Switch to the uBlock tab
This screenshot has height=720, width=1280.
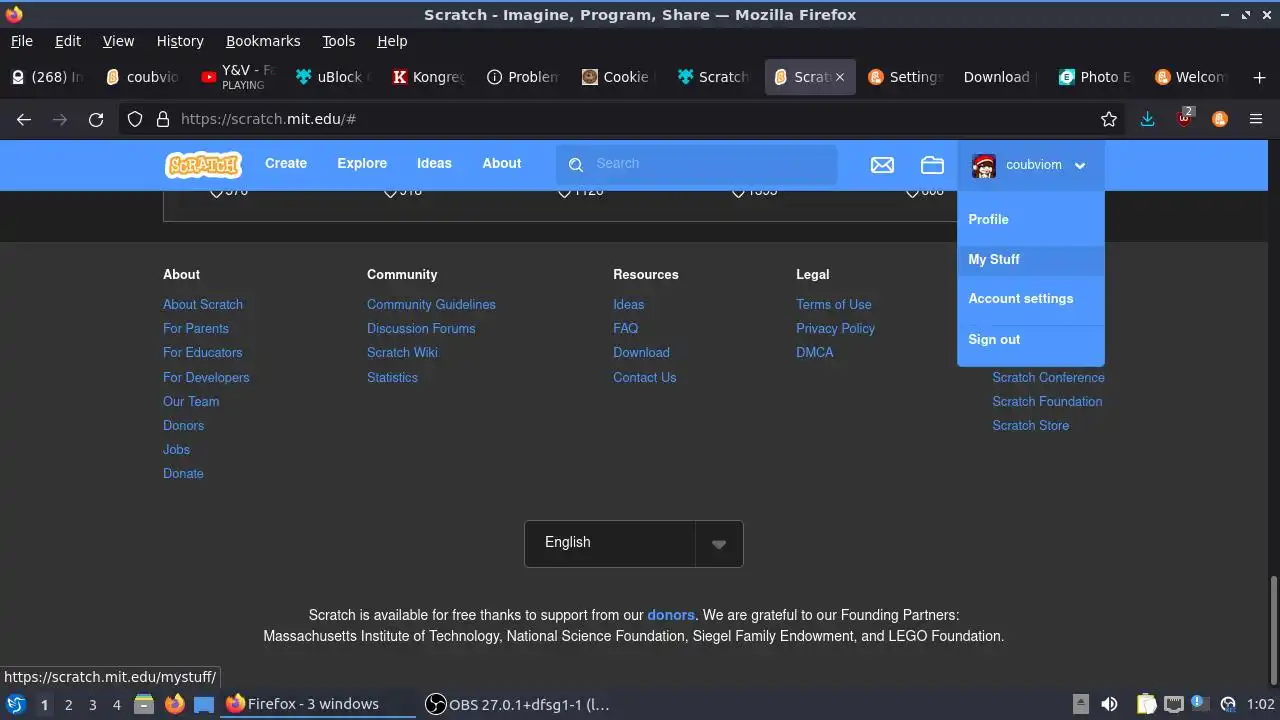tap(333, 77)
